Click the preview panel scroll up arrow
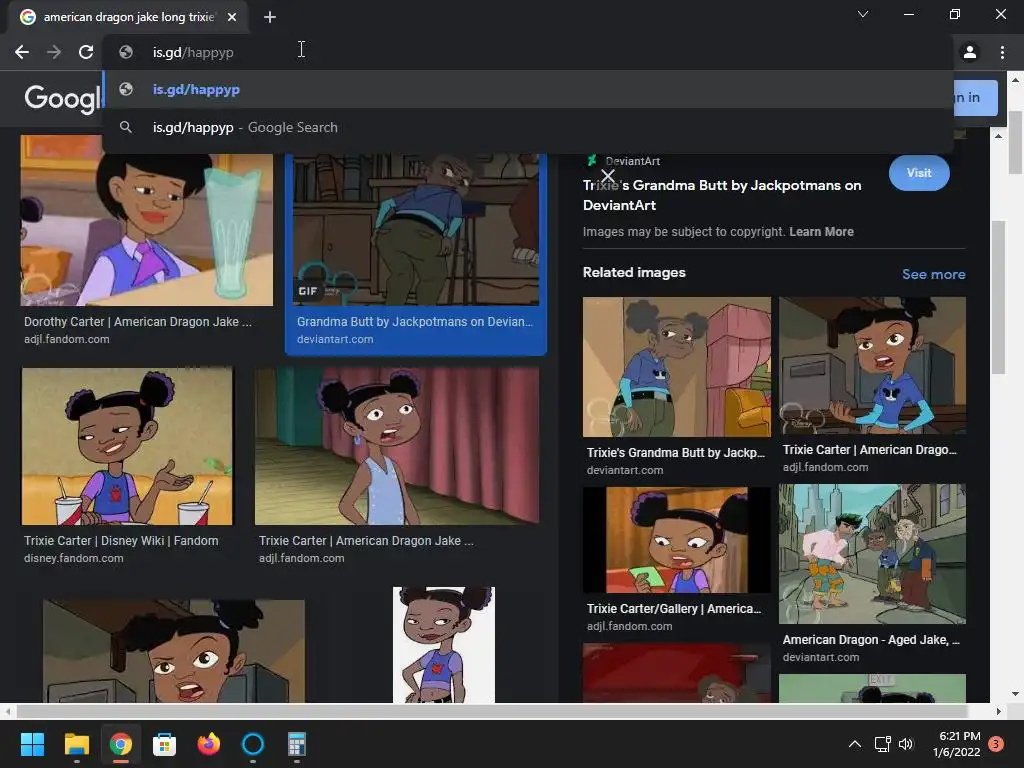Viewport: 1024px width, 768px height. point(998,136)
